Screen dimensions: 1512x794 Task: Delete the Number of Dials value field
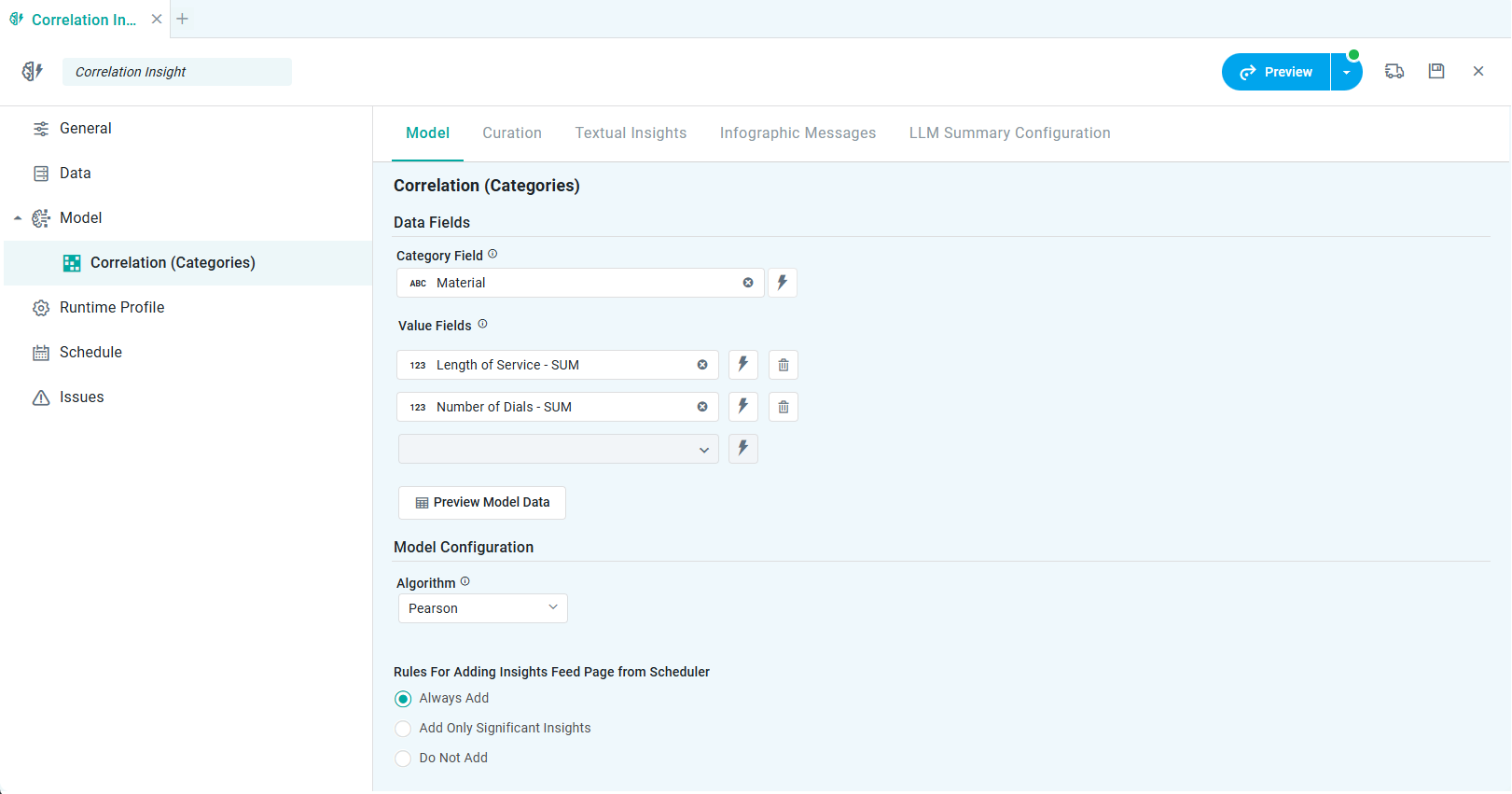[784, 407]
